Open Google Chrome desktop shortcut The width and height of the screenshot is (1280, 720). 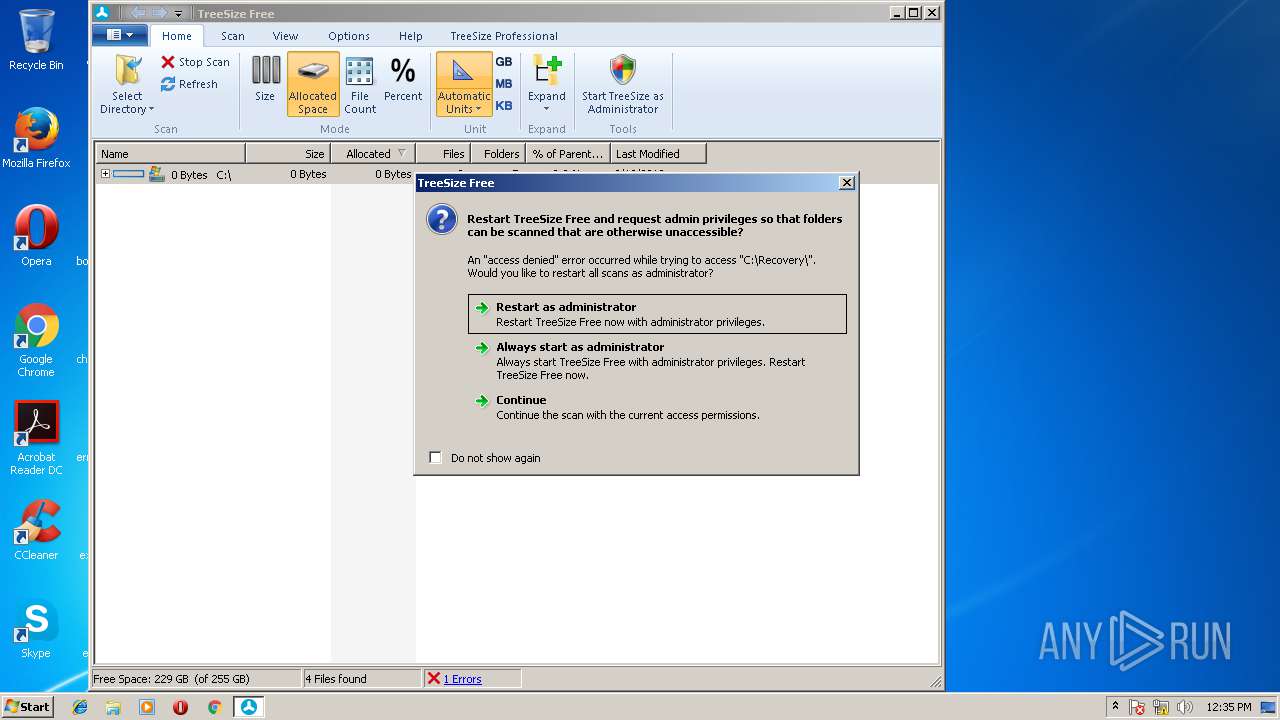36,340
